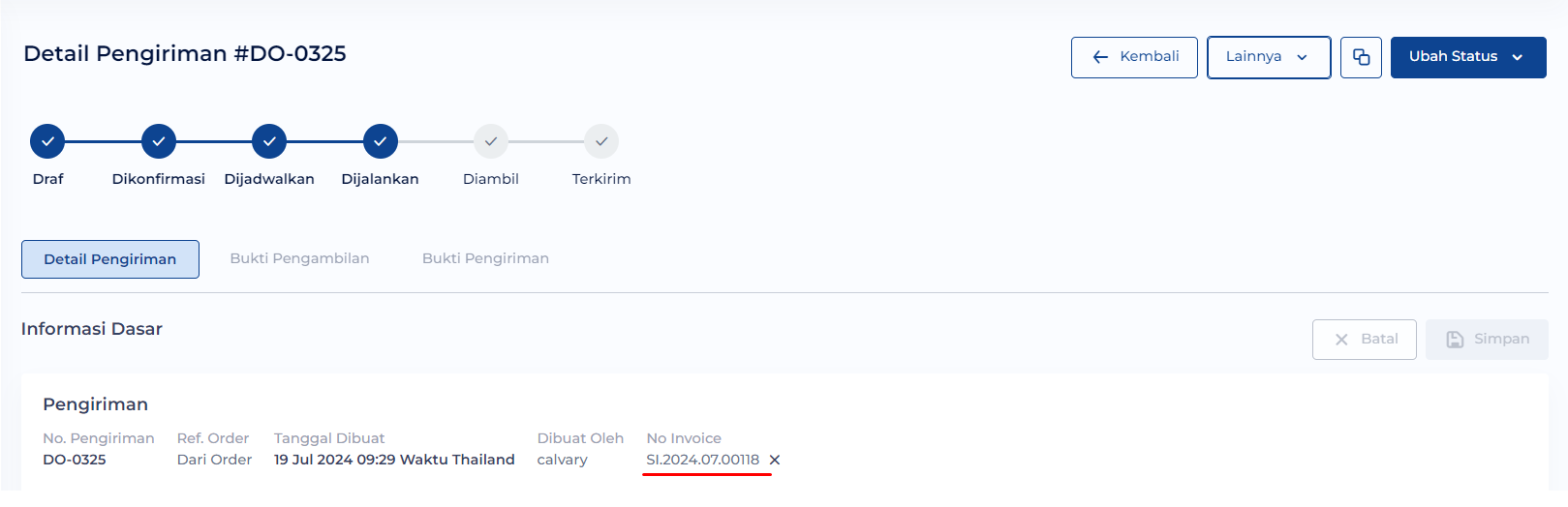Click the Dijalankan step checkmark circle
Image resolution: width=1568 pixels, height=507 pixels.
pos(381,141)
